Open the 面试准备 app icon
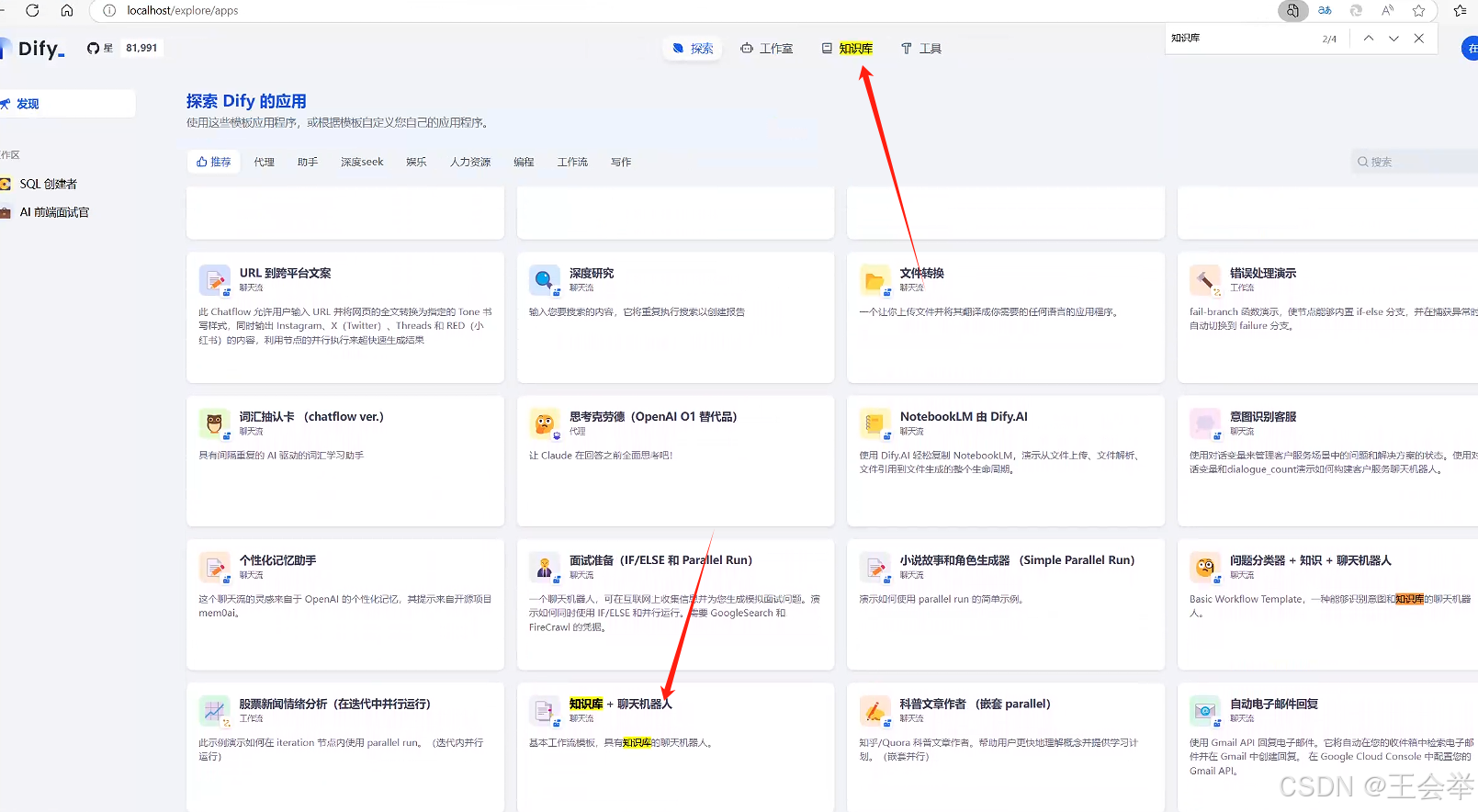The image size is (1478, 812). point(545,567)
